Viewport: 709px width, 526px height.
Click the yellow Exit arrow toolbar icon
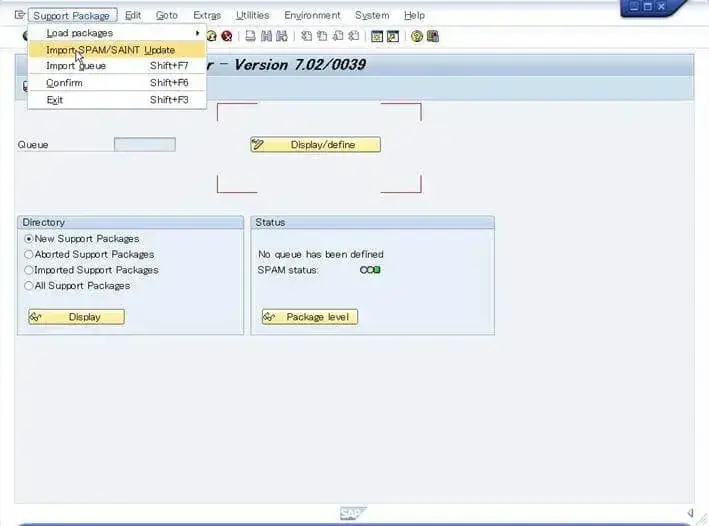coord(211,36)
